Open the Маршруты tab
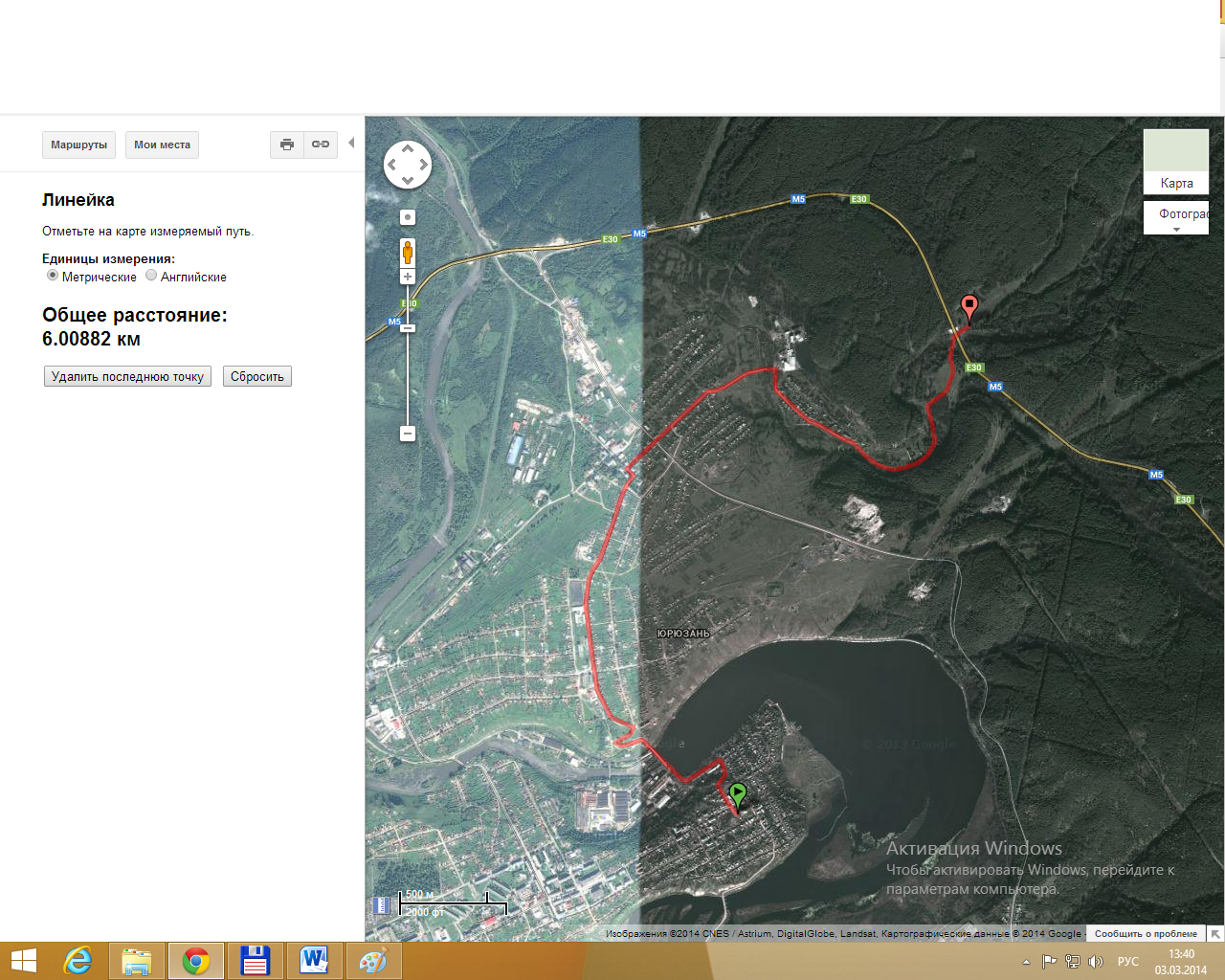 (x=78, y=145)
